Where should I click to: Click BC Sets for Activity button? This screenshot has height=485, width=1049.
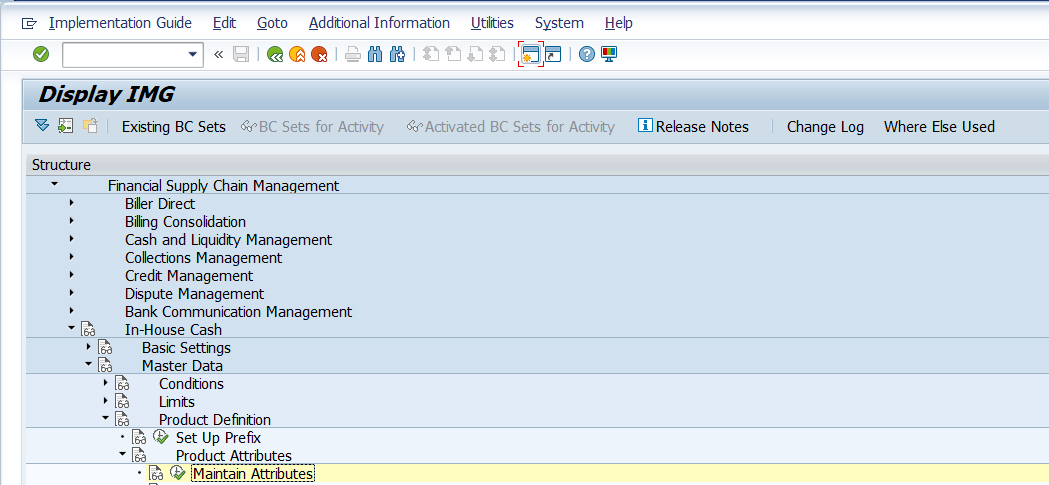(313, 127)
